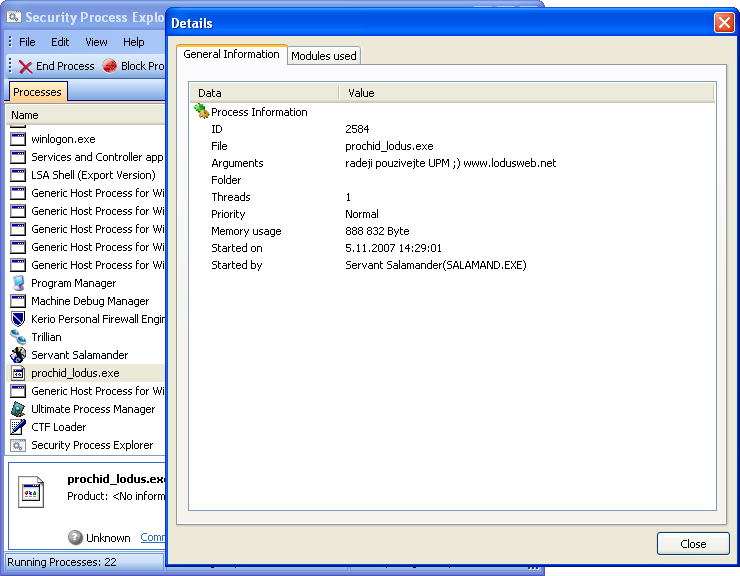Click the Services and Controller app icon
The width and height of the screenshot is (740, 576).
(18, 157)
